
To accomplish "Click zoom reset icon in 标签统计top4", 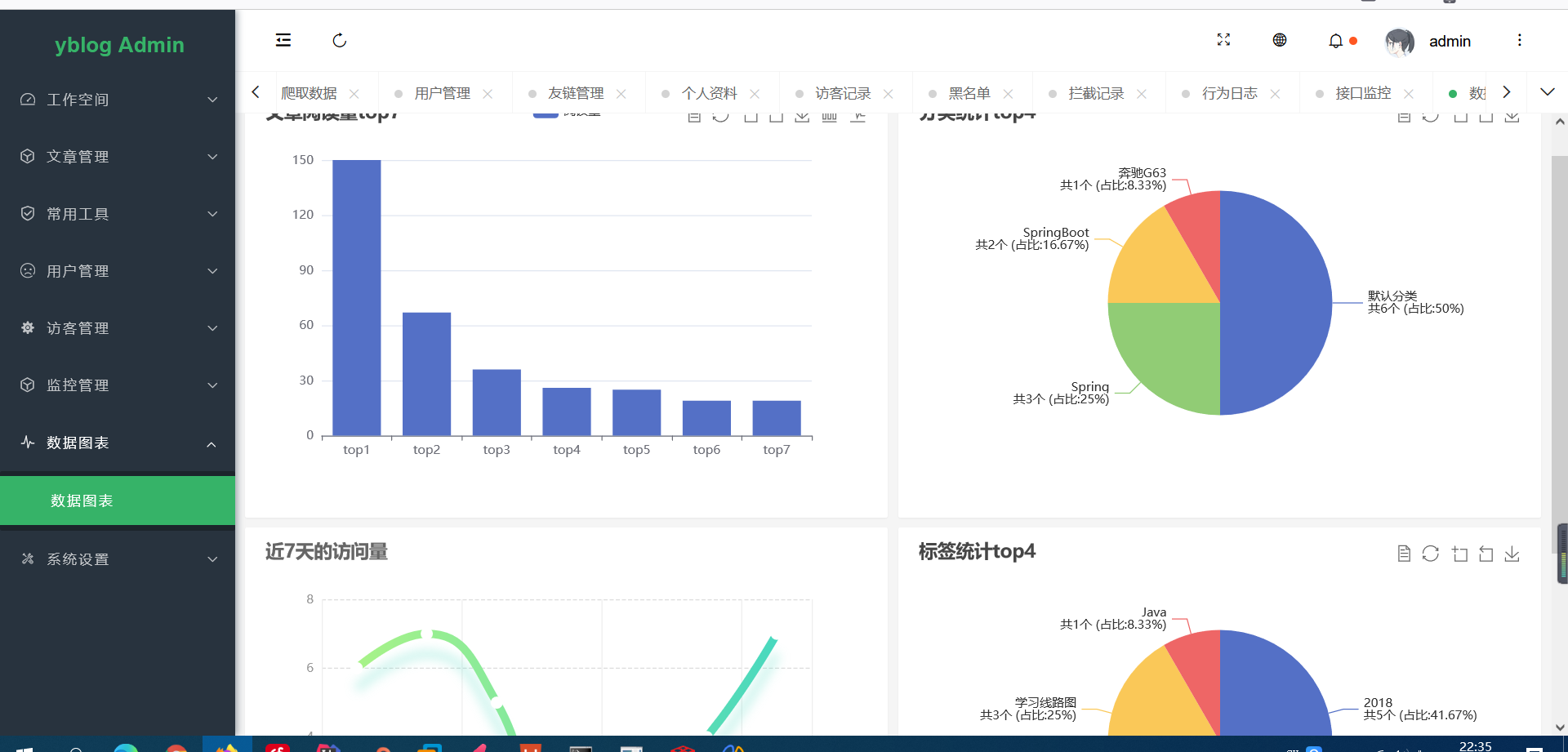I will pyautogui.click(x=1486, y=554).
